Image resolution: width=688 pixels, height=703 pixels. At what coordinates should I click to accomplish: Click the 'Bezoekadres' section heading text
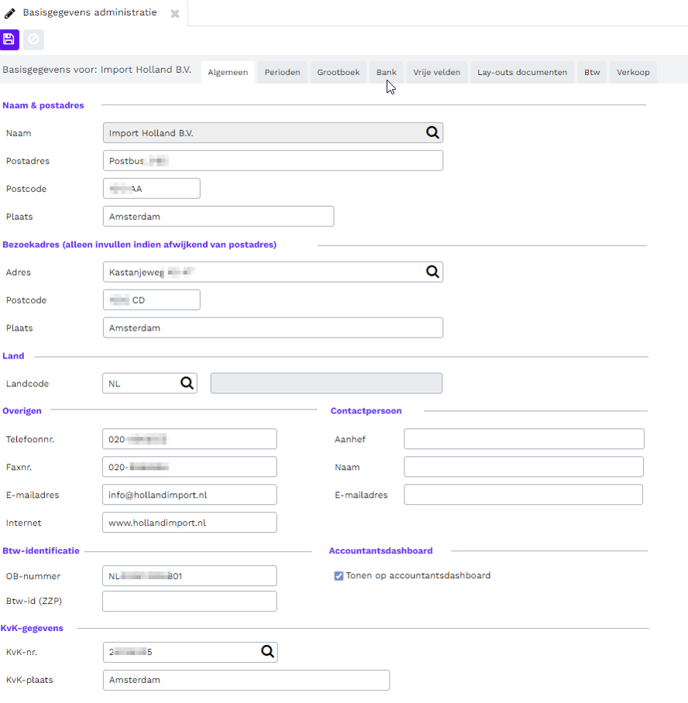tap(139, 244)
